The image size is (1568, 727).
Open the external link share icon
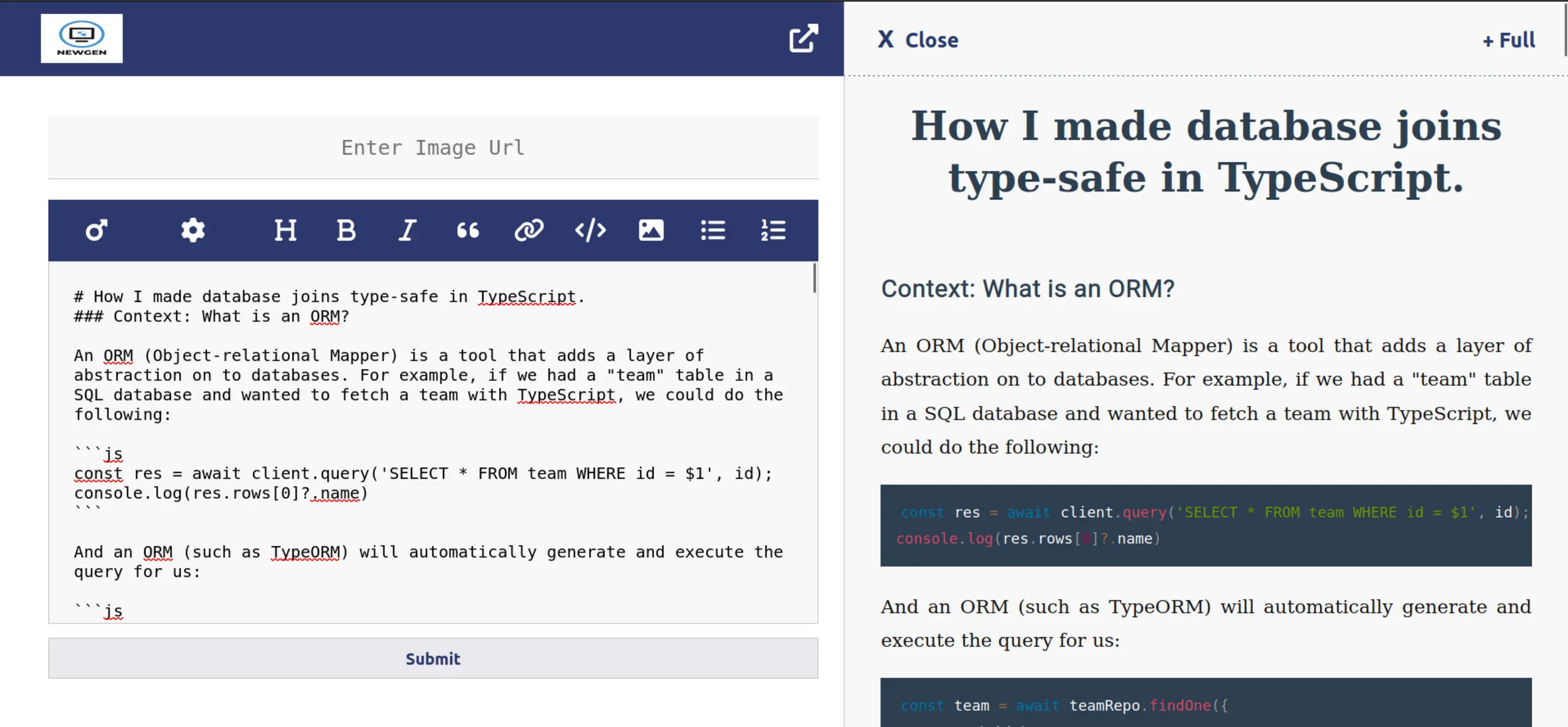point(804,38)
